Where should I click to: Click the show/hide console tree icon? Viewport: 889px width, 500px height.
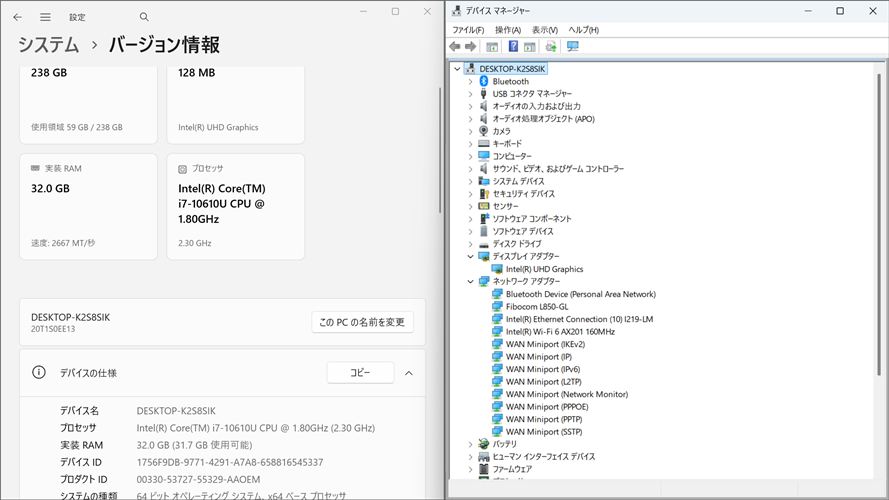pos(492,47)
